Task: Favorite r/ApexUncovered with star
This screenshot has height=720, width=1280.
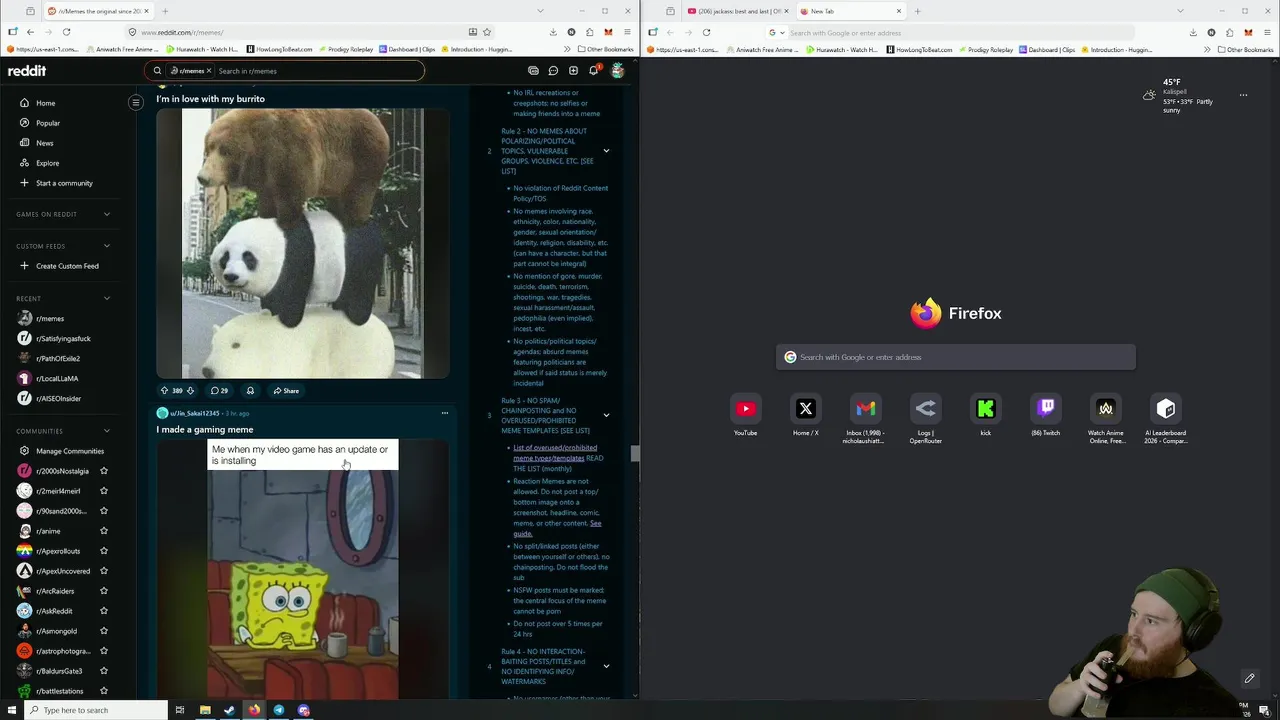Action: 103,571
